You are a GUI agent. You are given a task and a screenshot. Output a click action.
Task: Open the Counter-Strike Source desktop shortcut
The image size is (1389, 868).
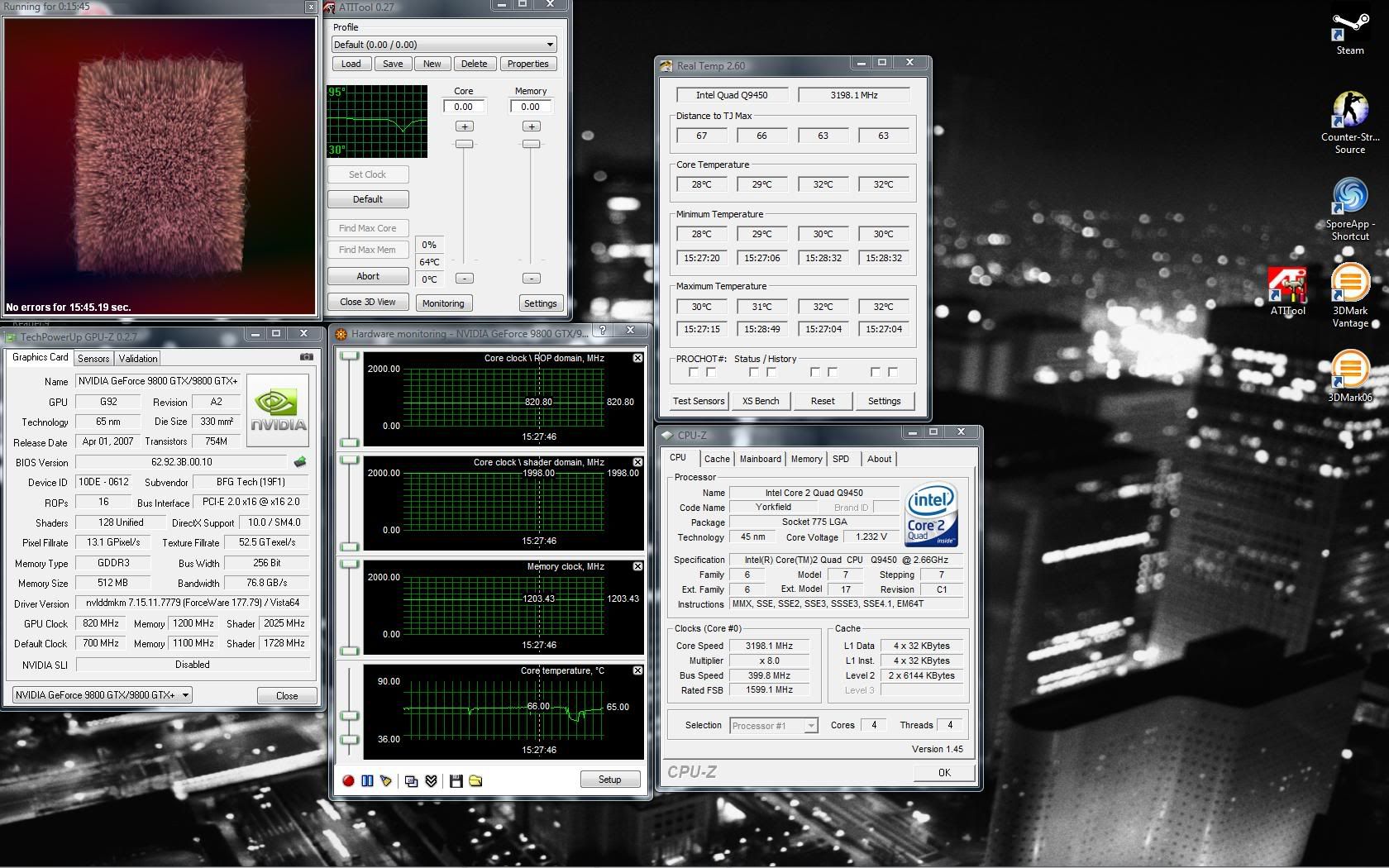tap(1350, 122)
